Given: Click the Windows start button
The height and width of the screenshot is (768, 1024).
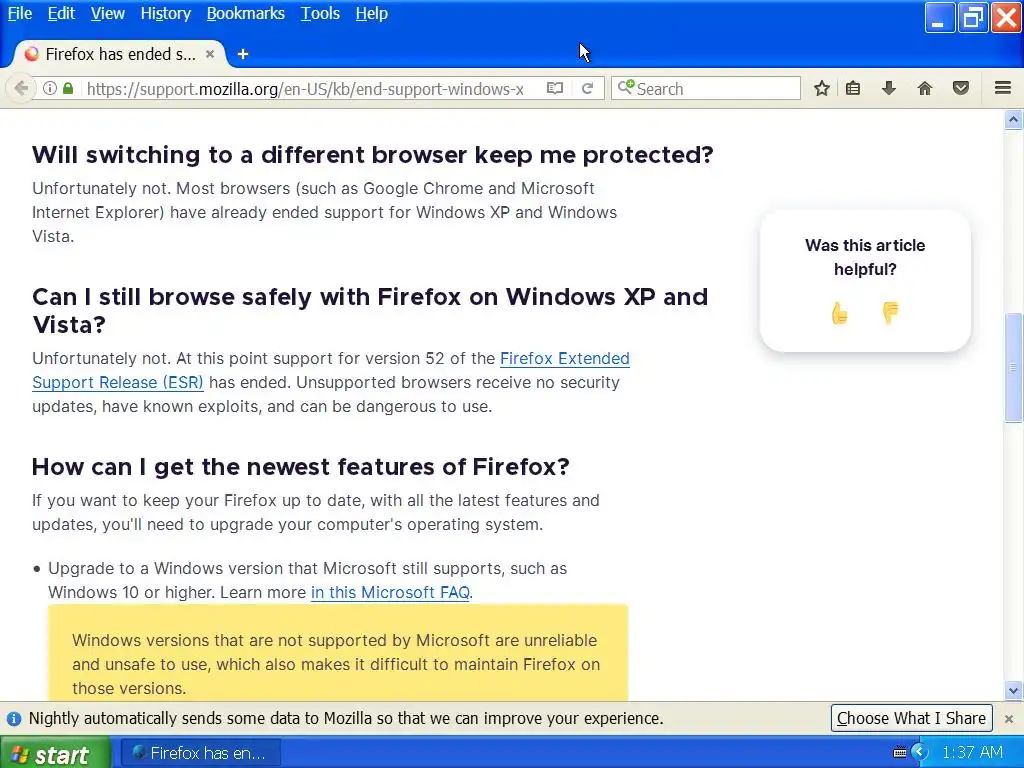Looking at the screenshot, I should click(x=55, y=752).
